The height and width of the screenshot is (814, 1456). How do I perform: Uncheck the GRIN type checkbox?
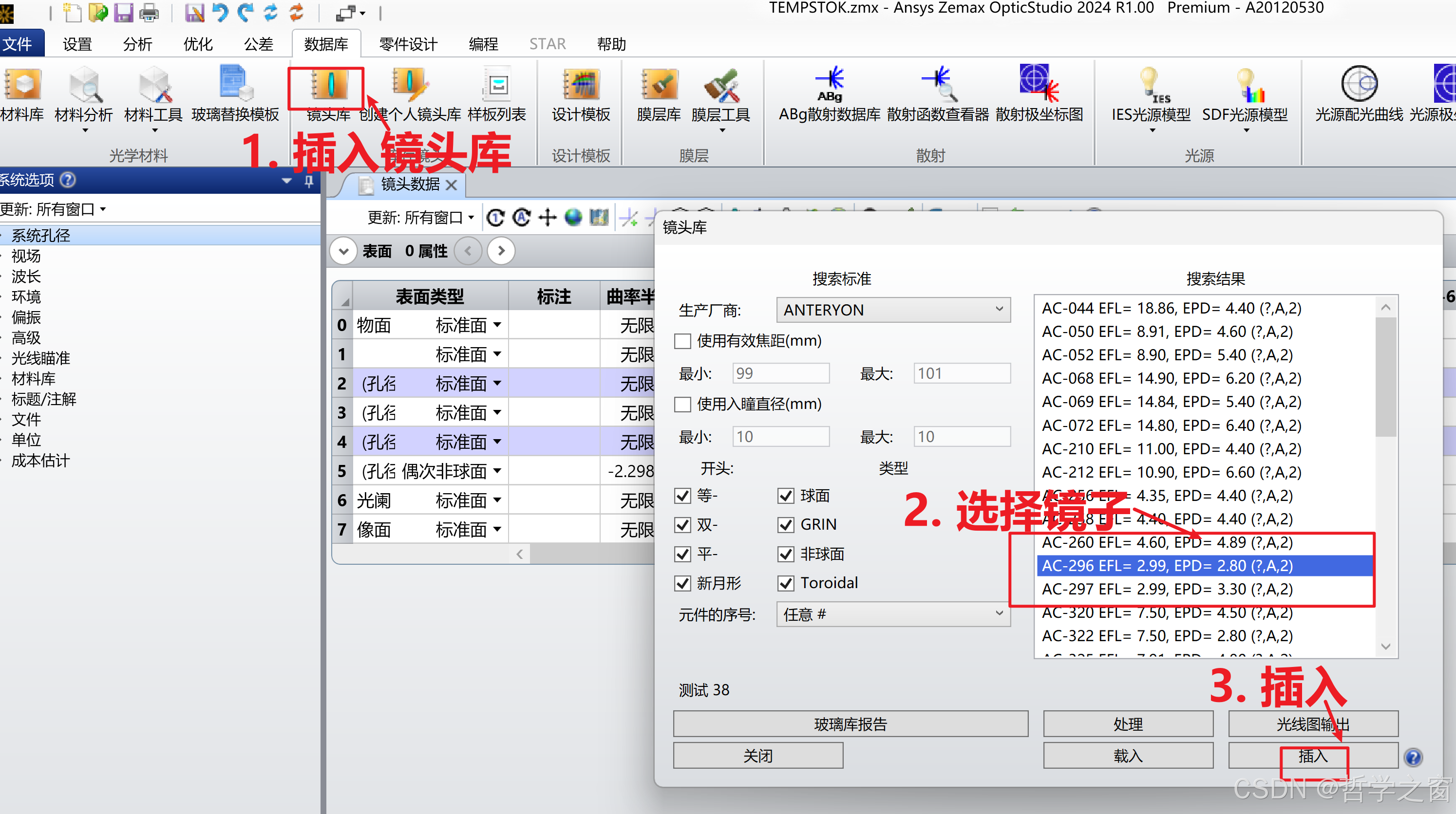click(x=786, y=525)
